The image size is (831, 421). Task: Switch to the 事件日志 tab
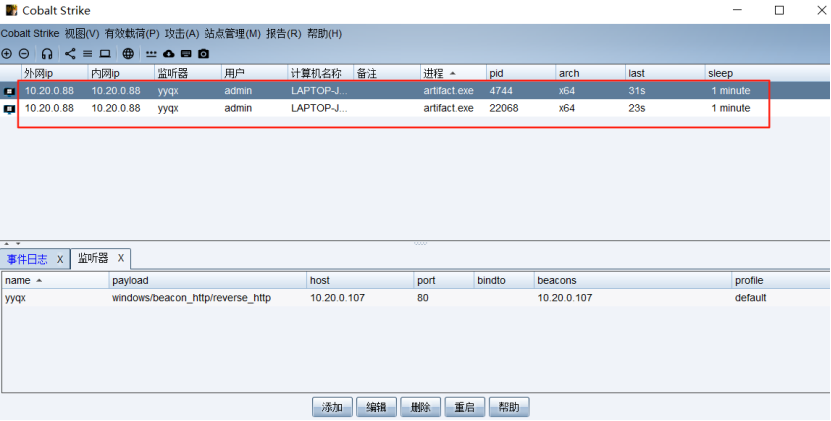click(x=27, y=259)
